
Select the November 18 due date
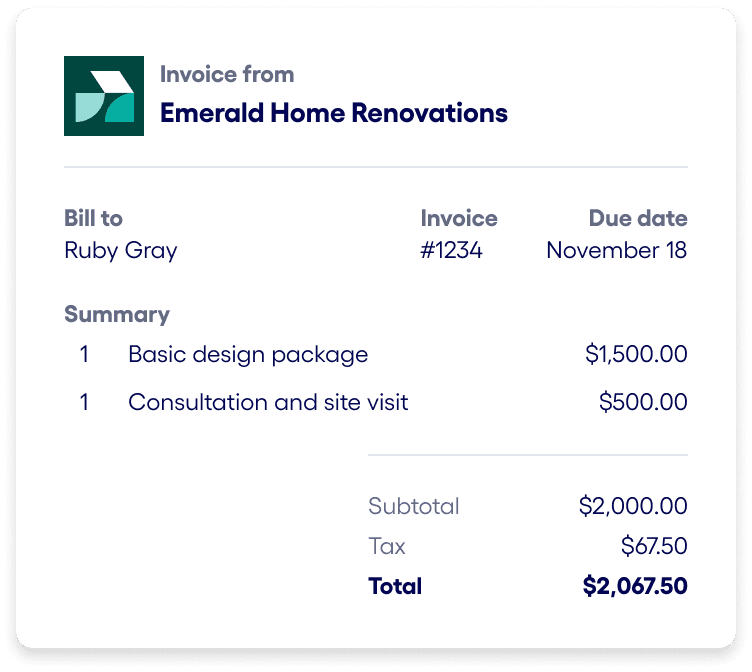616,250
